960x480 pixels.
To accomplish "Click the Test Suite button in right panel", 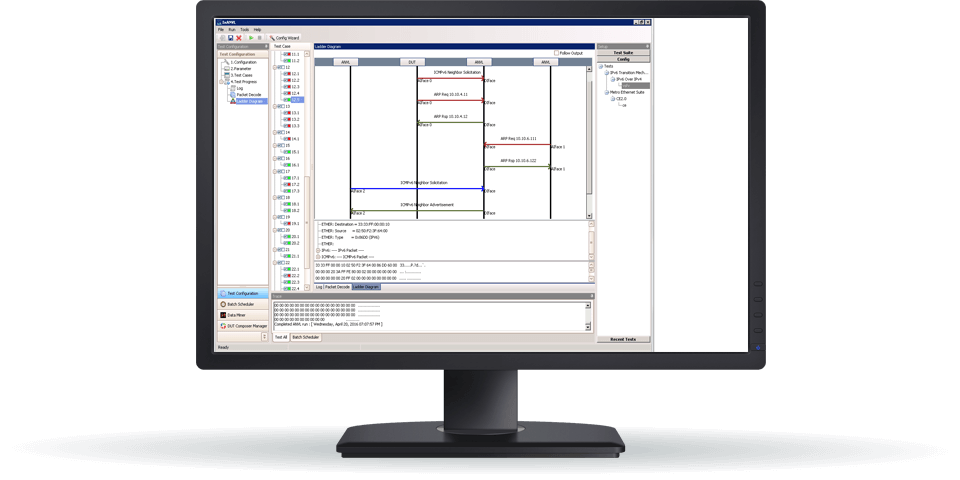I will 623,52.
